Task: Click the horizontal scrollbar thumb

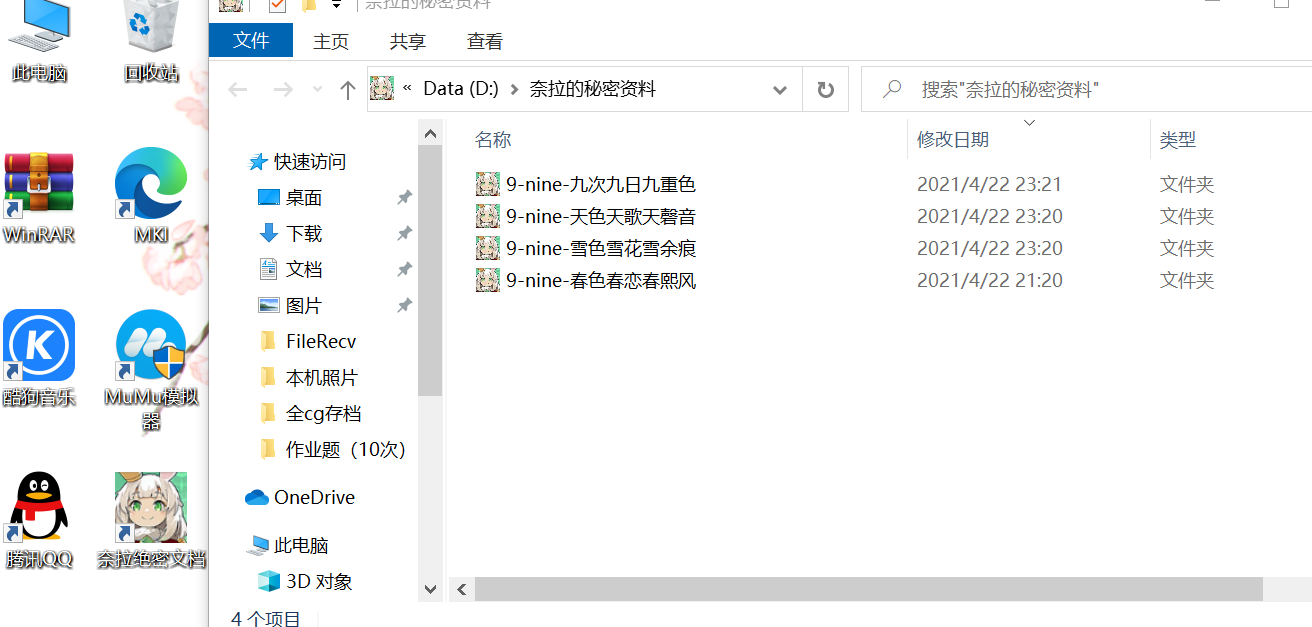Action: pyautogui.click(x=868, y=590)
